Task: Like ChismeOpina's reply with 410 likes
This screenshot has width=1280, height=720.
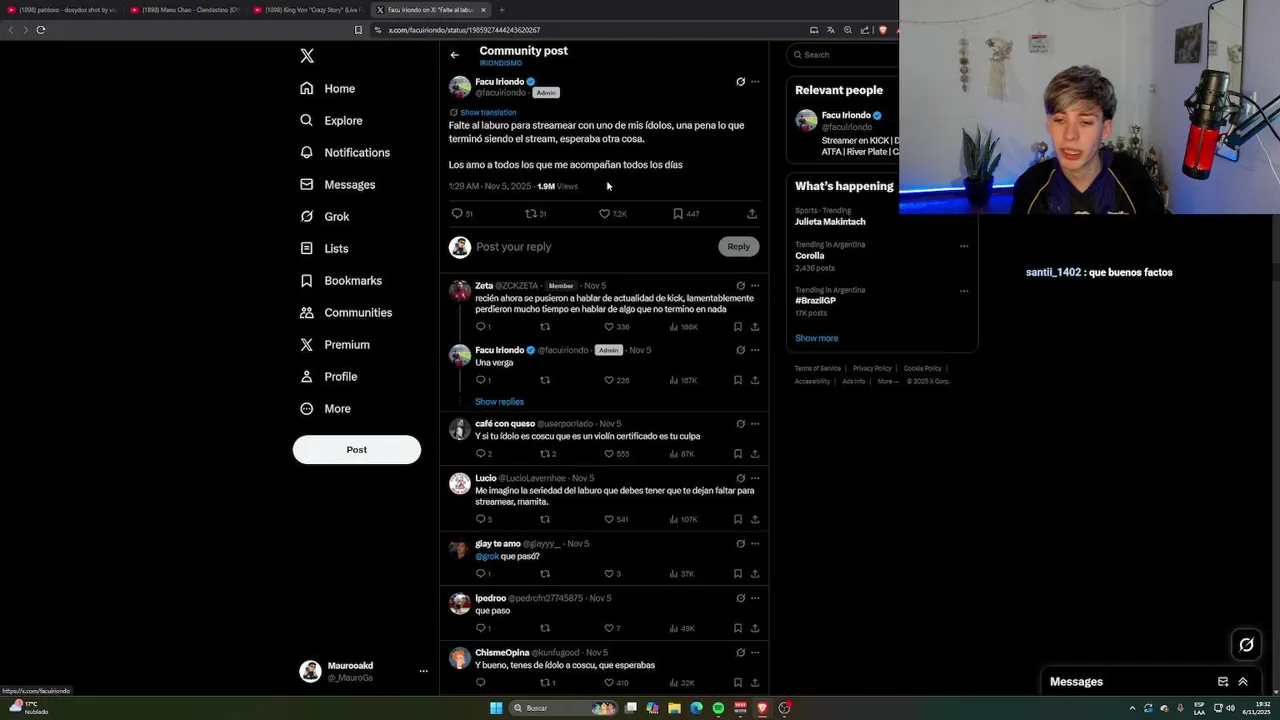Action: 609,683
